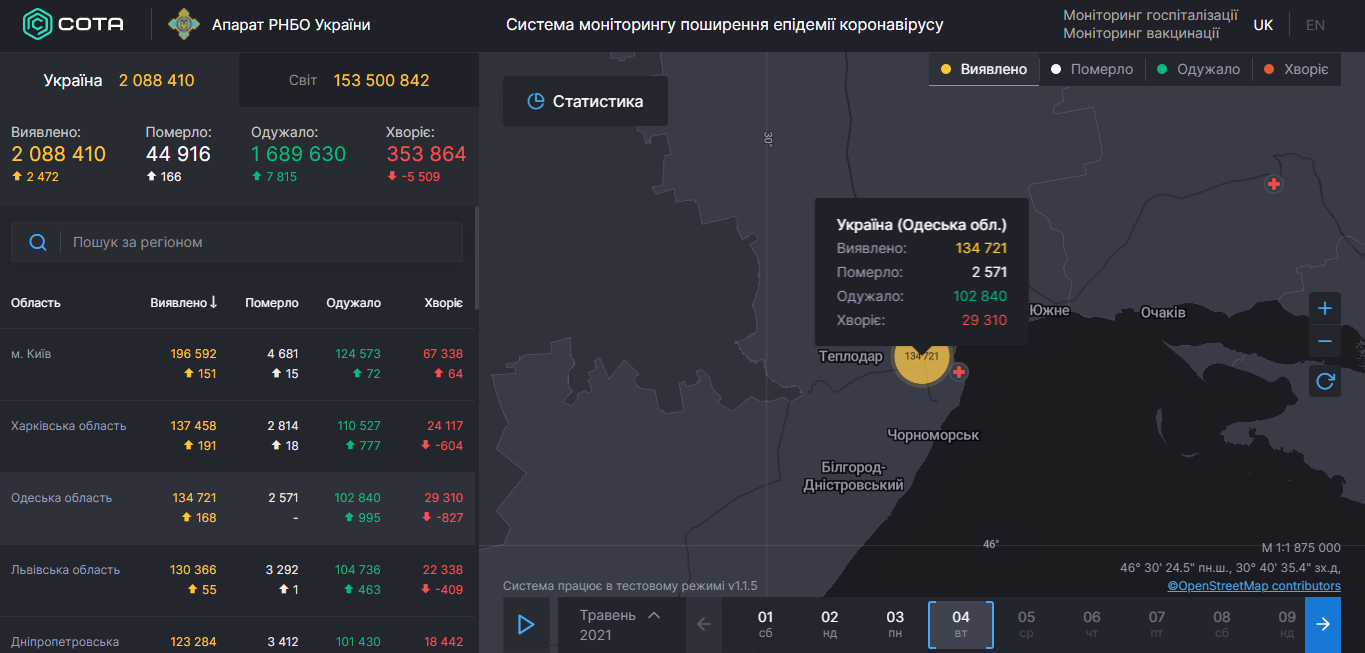Click the map zoom-in plus icon
Viewport: 1365px width, 653px height.
pyautogui.click(x=1324, y=308)
